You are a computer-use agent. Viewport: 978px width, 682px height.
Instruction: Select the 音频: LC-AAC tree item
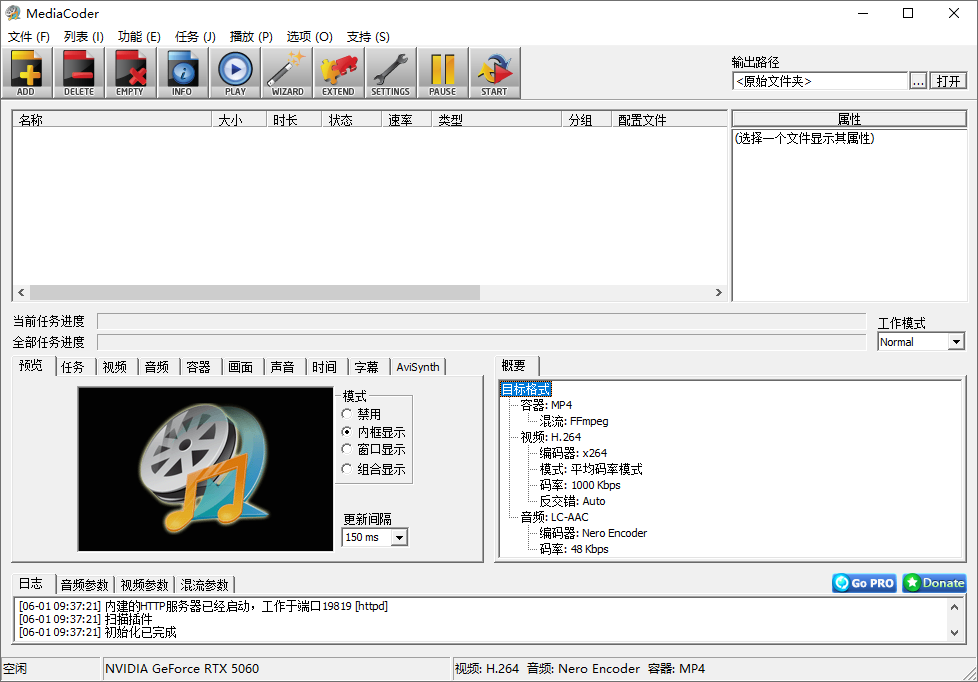[554, 517]
